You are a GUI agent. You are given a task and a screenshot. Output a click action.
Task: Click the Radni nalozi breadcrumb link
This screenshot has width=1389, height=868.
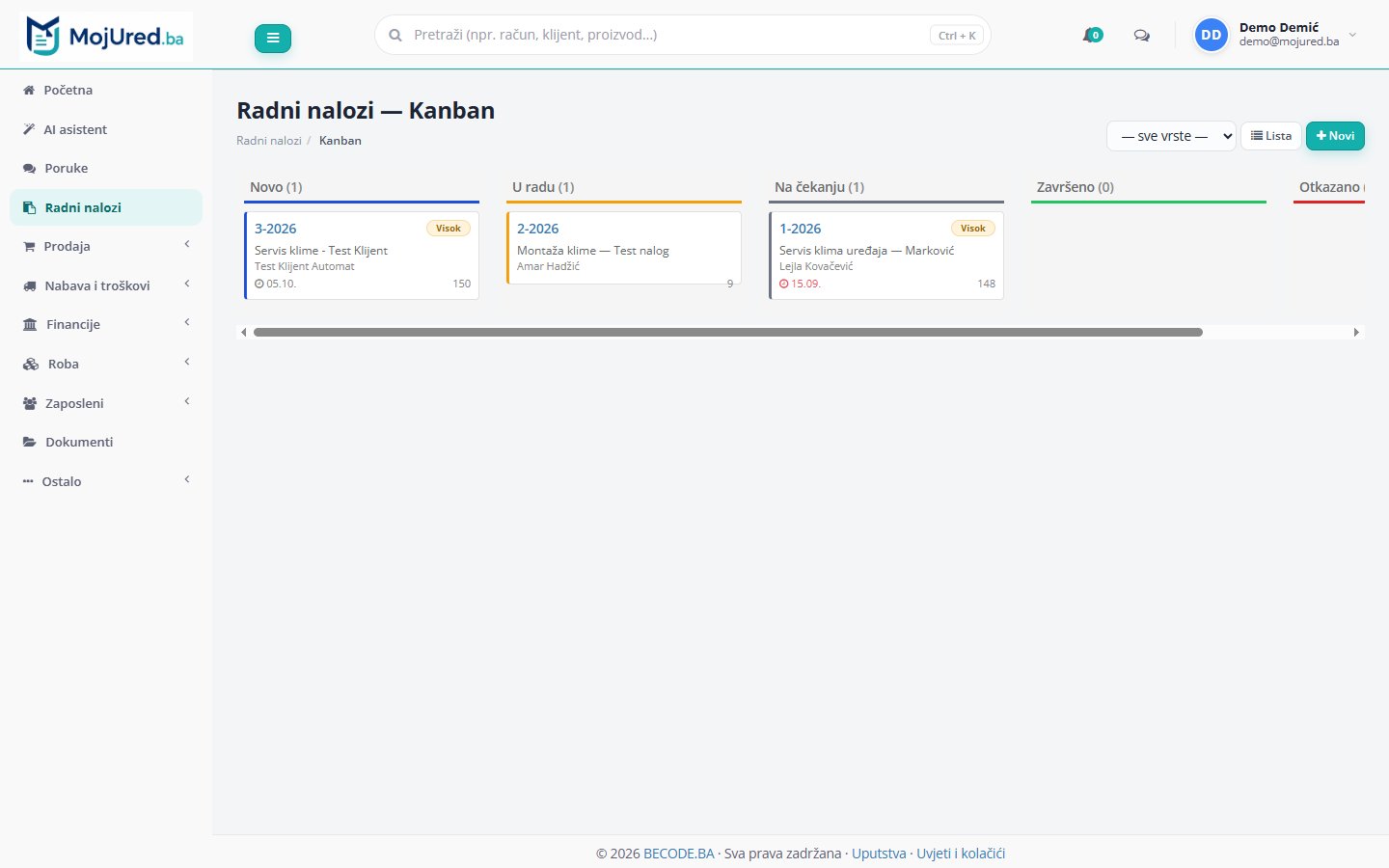pos(269,141)
